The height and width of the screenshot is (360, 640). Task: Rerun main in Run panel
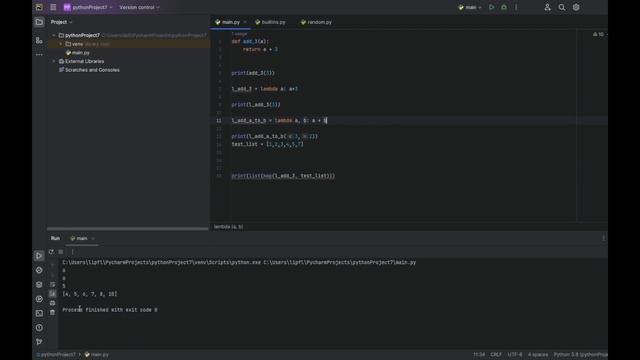coord(51,252)
